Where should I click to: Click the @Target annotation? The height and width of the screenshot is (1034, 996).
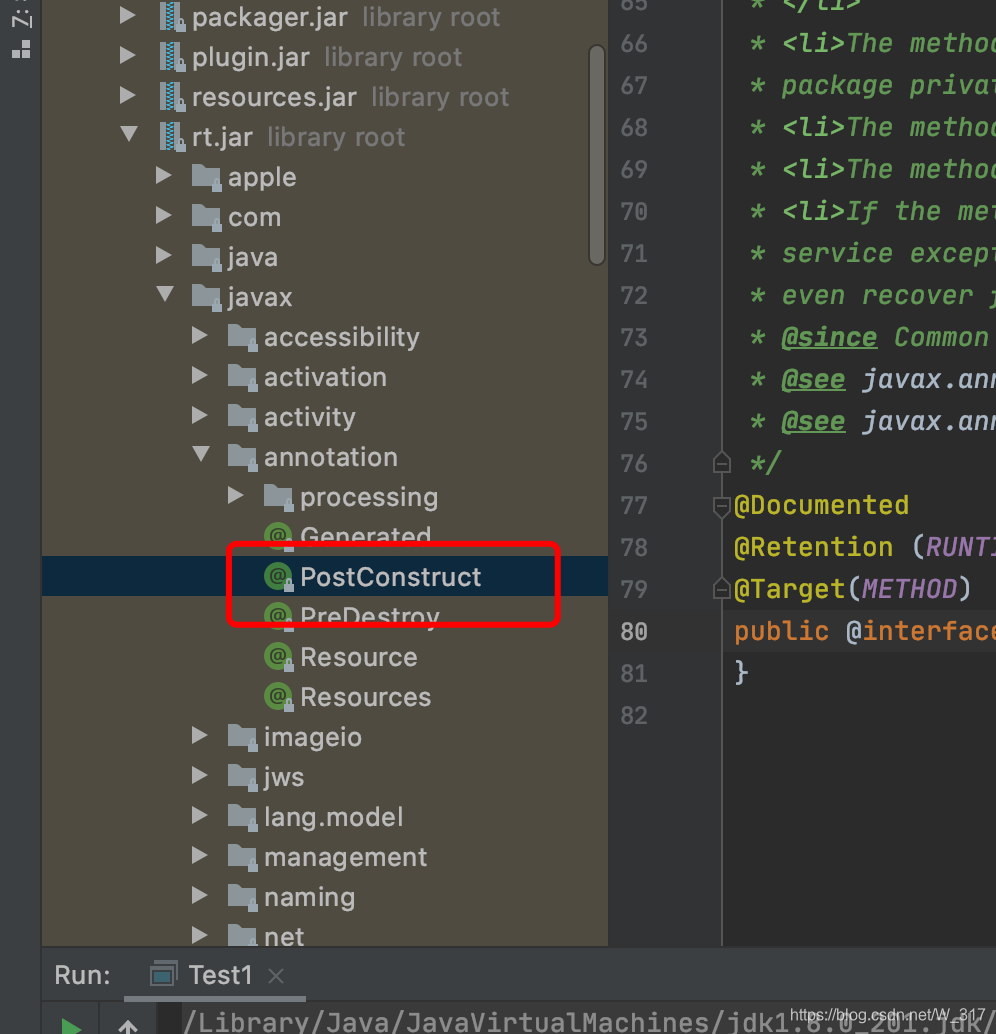[790, 589]
